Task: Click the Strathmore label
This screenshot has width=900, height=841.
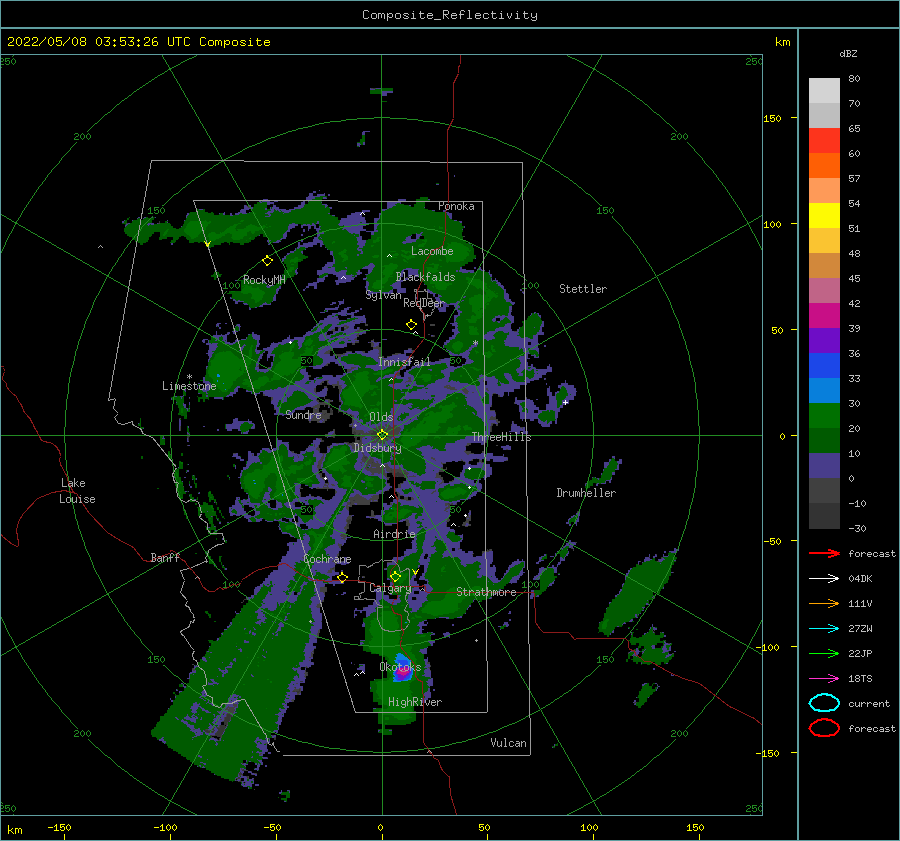Action: 486,592
